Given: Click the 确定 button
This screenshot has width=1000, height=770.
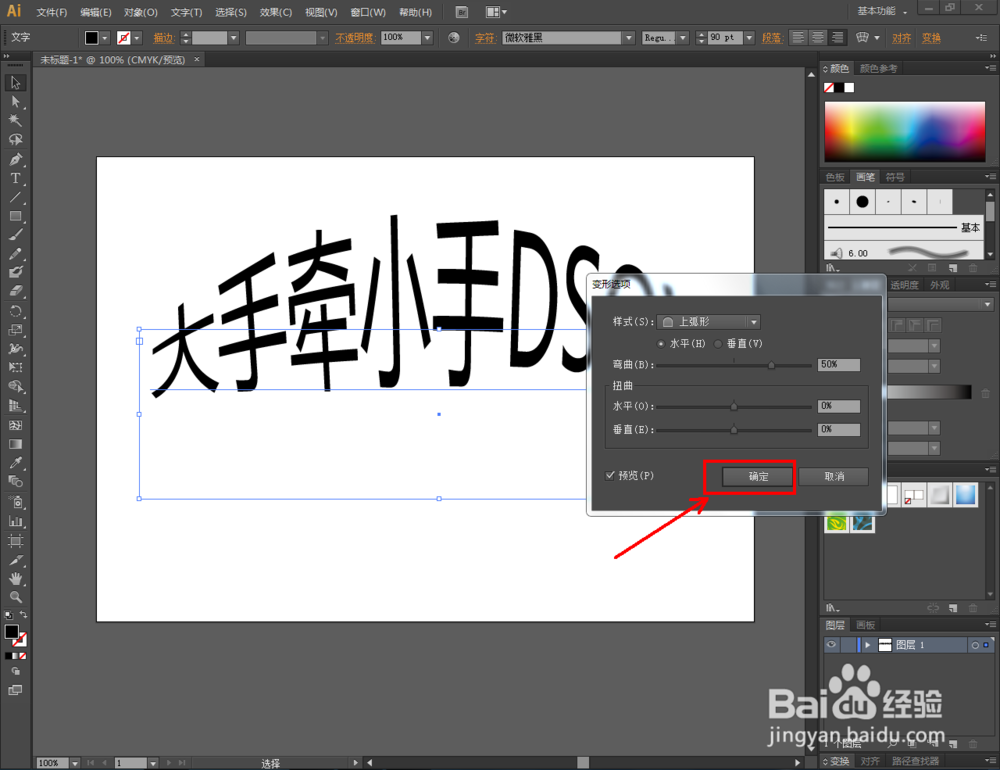Looking at the screenshot, I should pos(758,477).
